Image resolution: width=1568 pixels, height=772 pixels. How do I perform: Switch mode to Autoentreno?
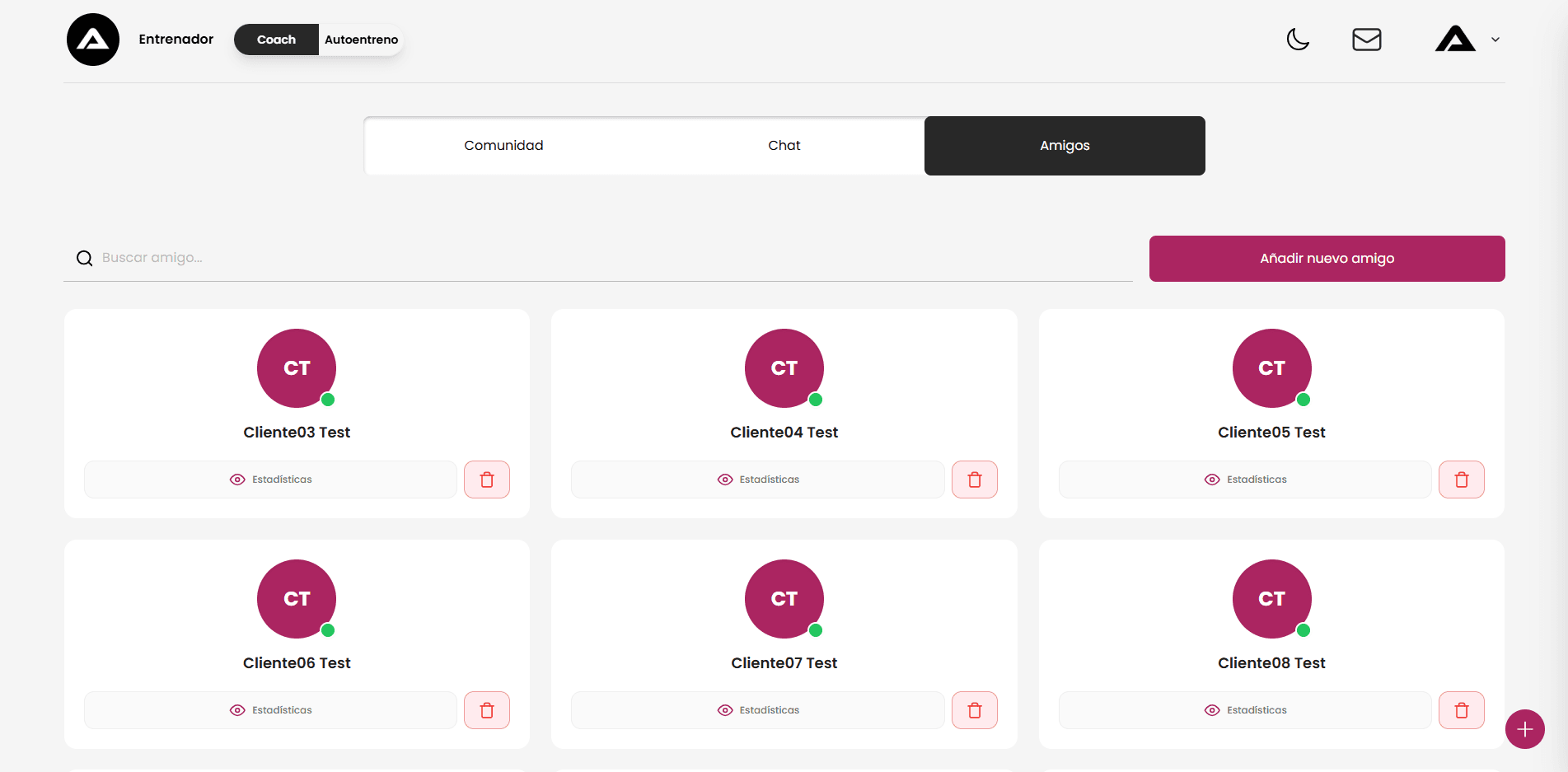click(361, 40)
